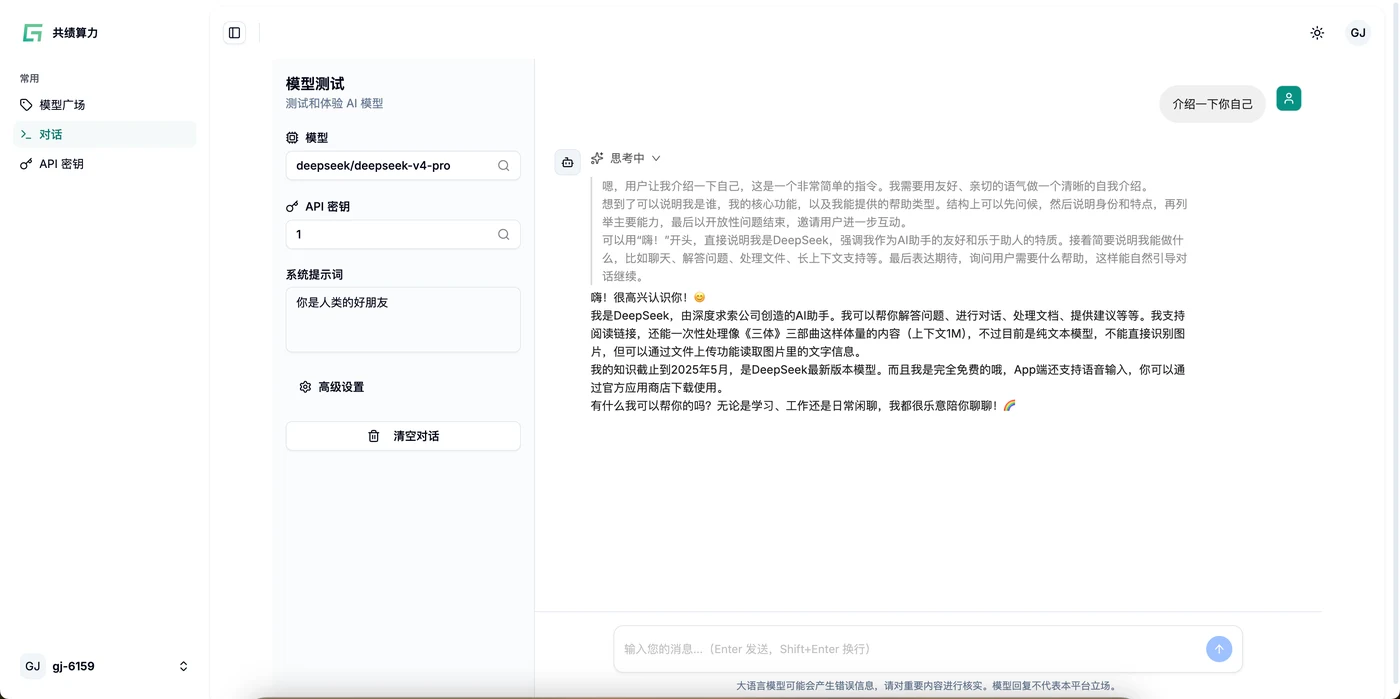Viewport: 1400px width, 699px height.
Task: Open API 密钥 in the sidebar
Action: (104, 164)
